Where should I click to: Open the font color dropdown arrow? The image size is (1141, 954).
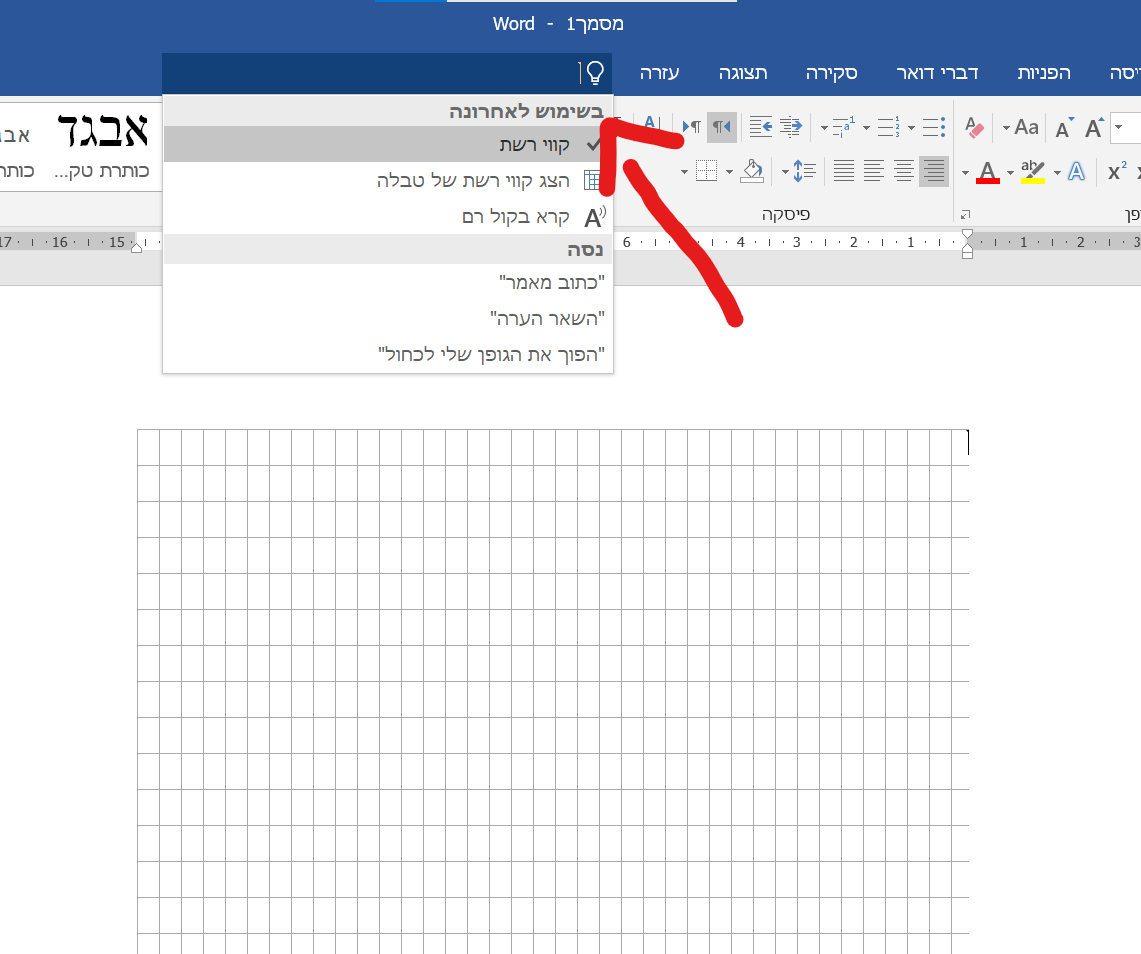click(966, 173)
